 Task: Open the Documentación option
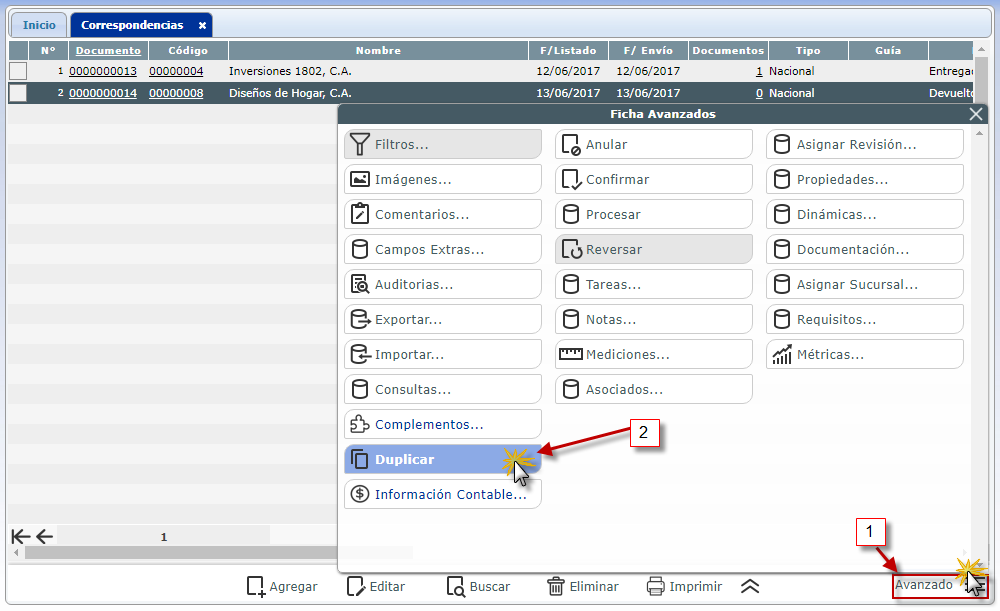coord(865,249)
